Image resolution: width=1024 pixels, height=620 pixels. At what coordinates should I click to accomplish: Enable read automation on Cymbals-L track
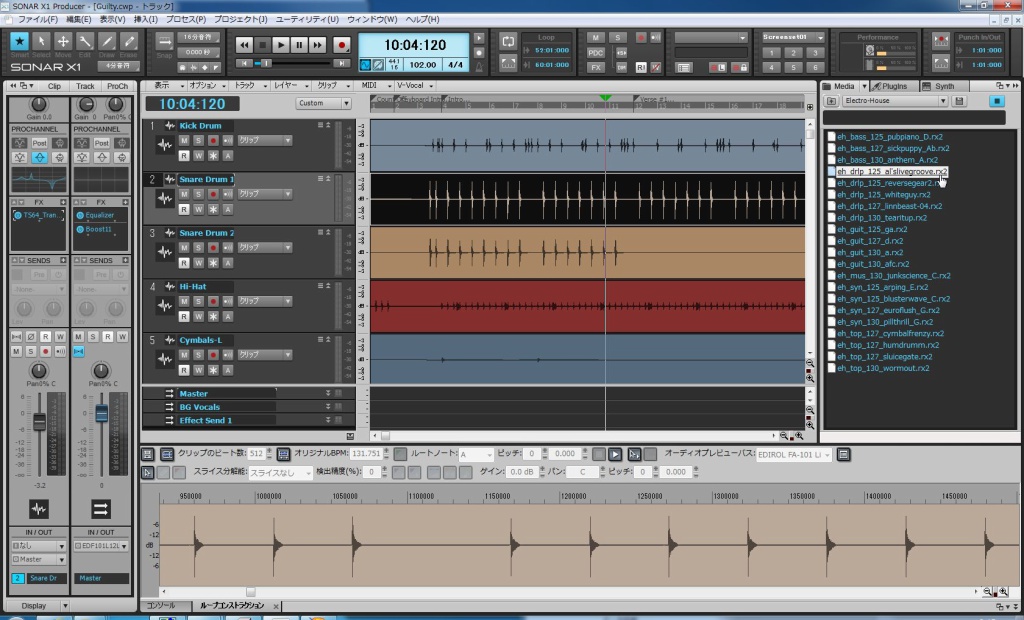point(184,370)
